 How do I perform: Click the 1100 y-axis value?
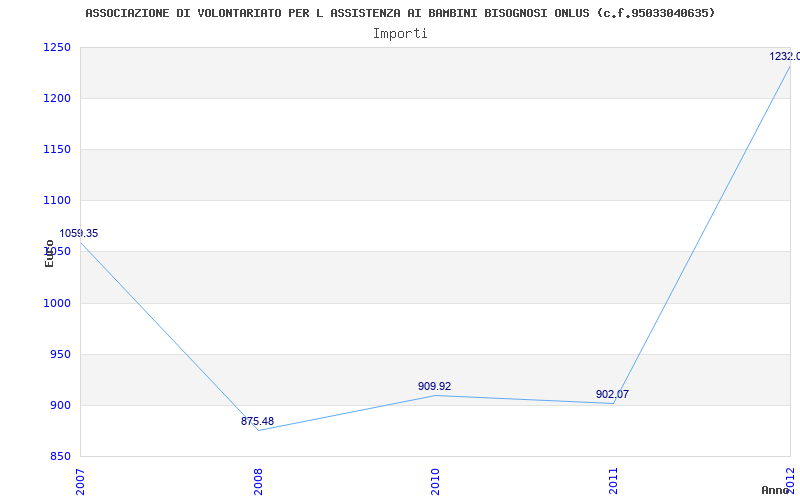click(x=56, y=201)
